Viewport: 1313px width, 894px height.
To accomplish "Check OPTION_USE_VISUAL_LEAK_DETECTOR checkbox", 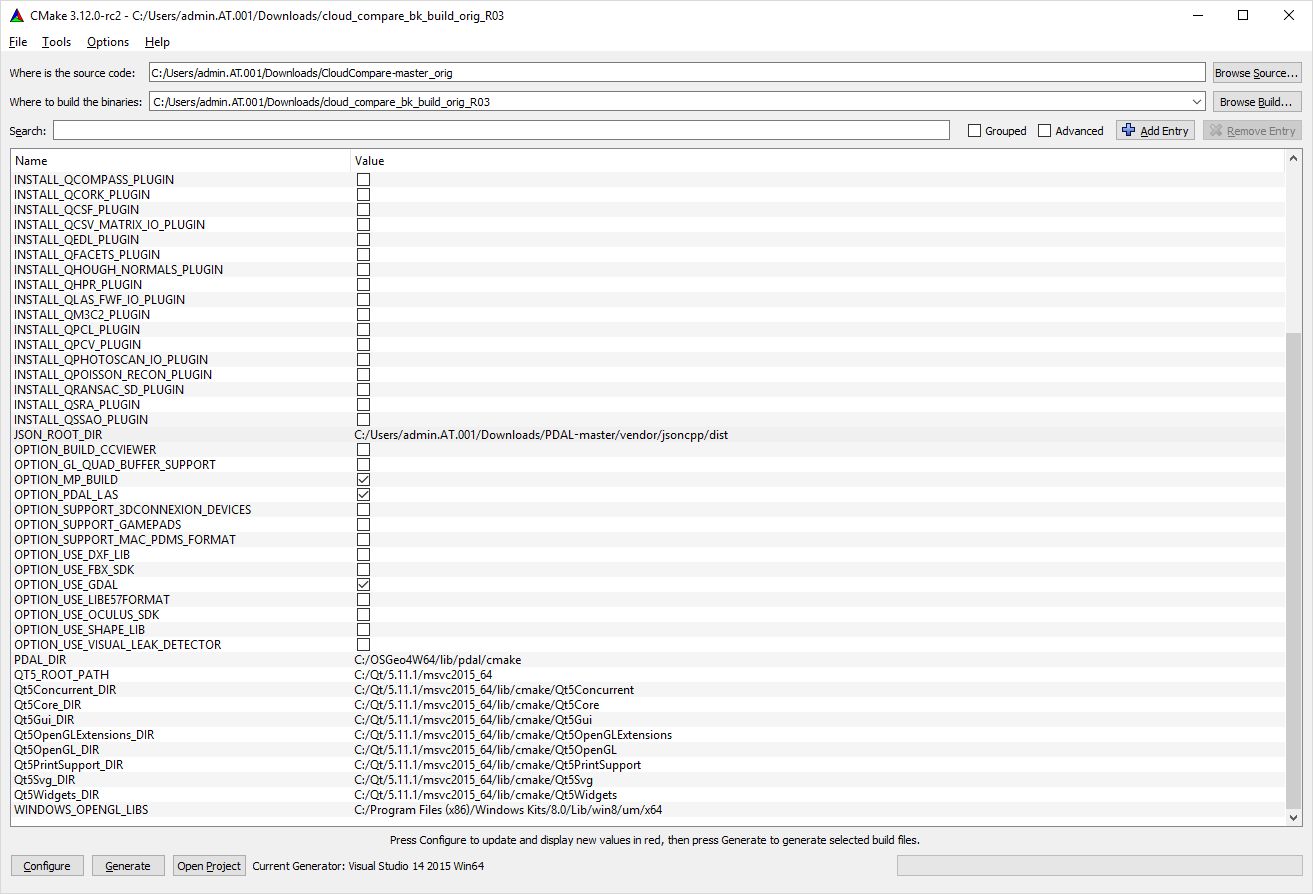I will (x=363, y=645).
